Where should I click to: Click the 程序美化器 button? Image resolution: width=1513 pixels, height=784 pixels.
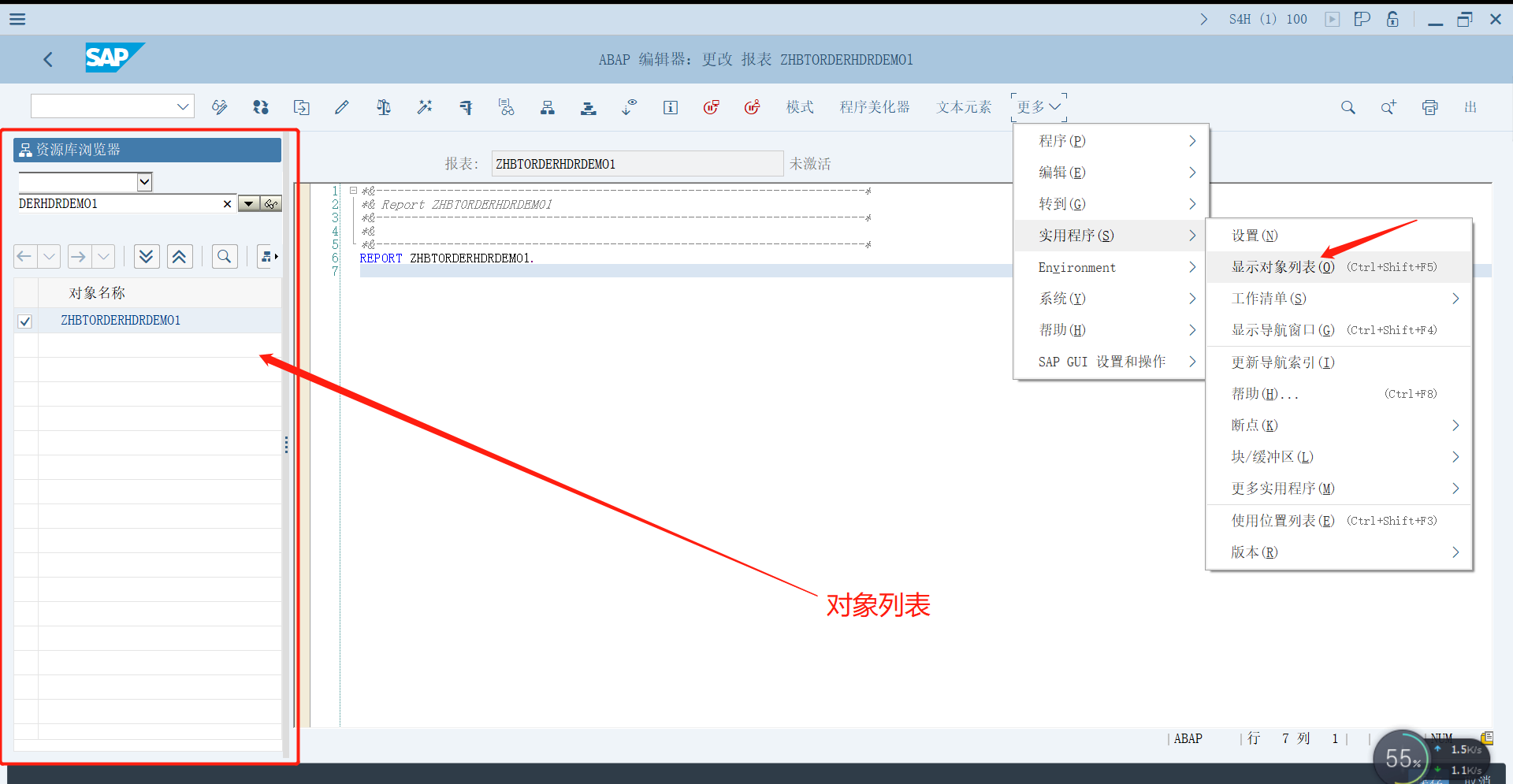click(875, 107)
